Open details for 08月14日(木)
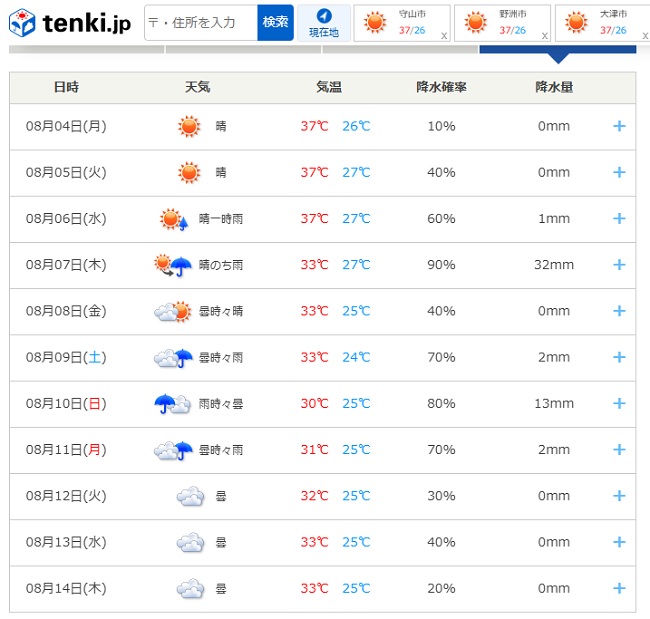The height and width of the screenshot is (619, 650). pyautogui.click(x=619, y=589)
